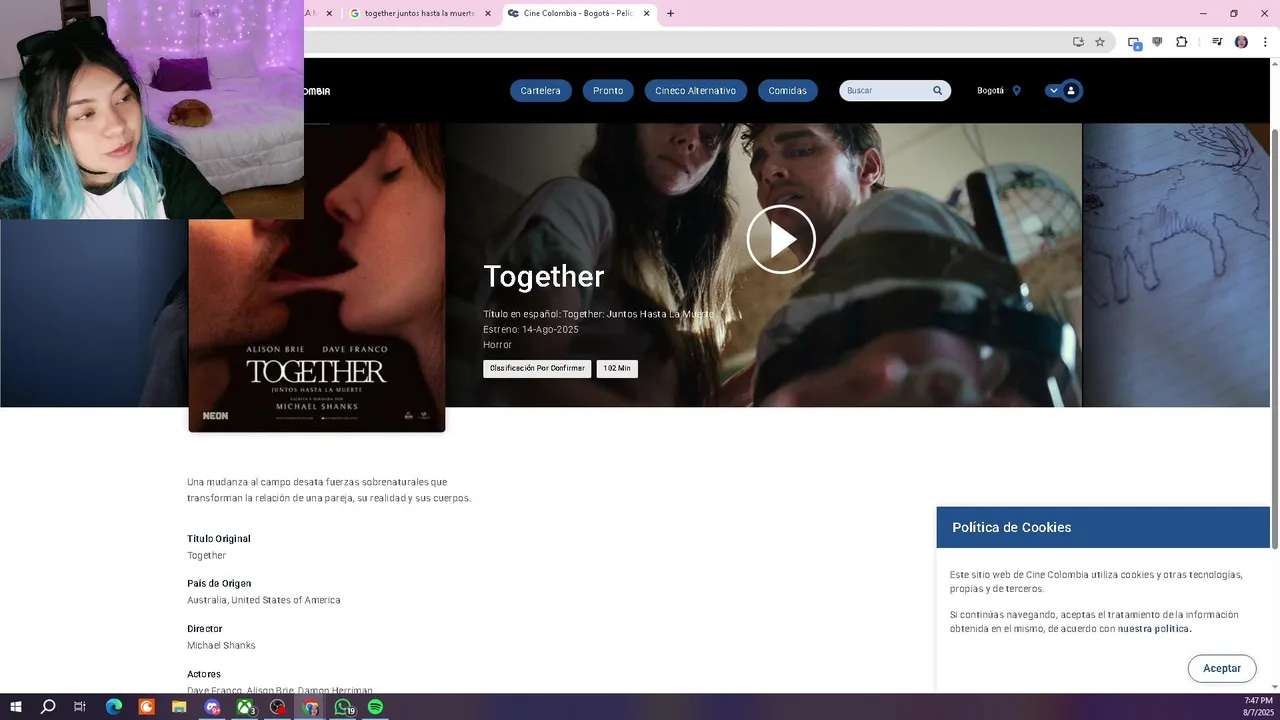Open a new browser tab
The width and height of the screenshot is (1280, 720).
click(x=670, y=14)
